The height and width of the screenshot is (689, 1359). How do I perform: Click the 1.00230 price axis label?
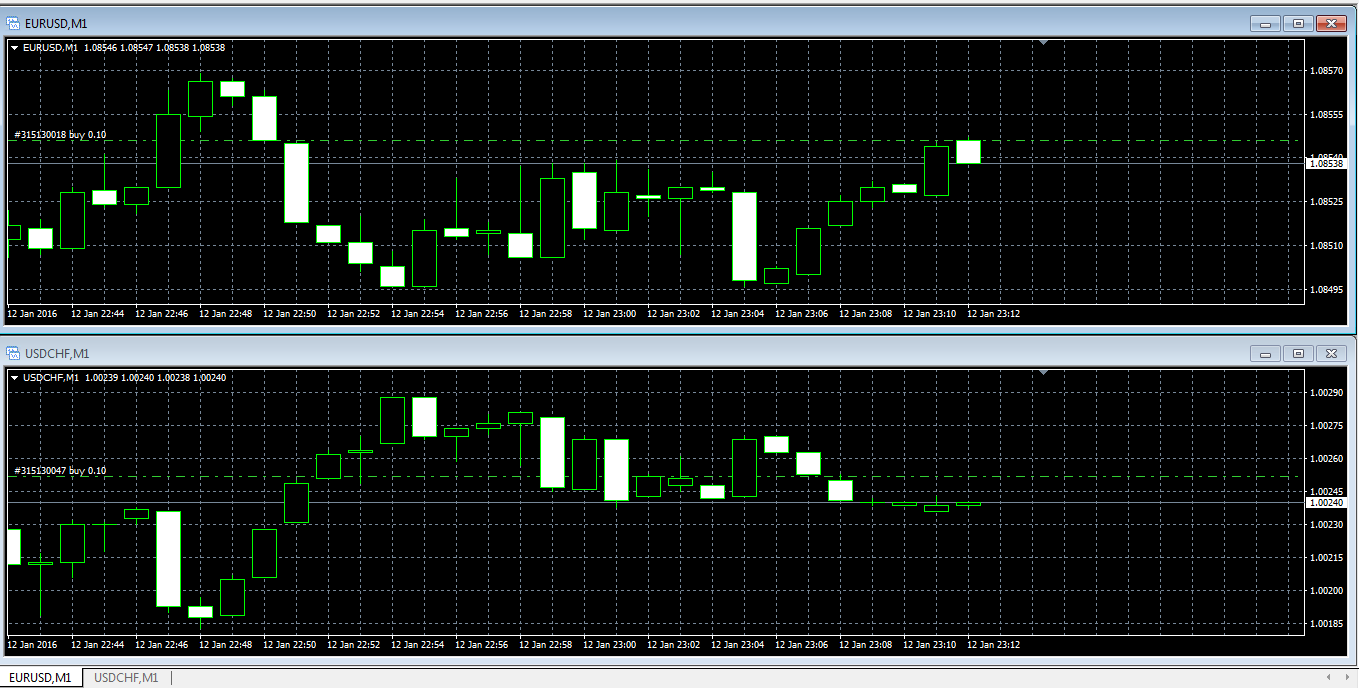tap(1326, 525)
